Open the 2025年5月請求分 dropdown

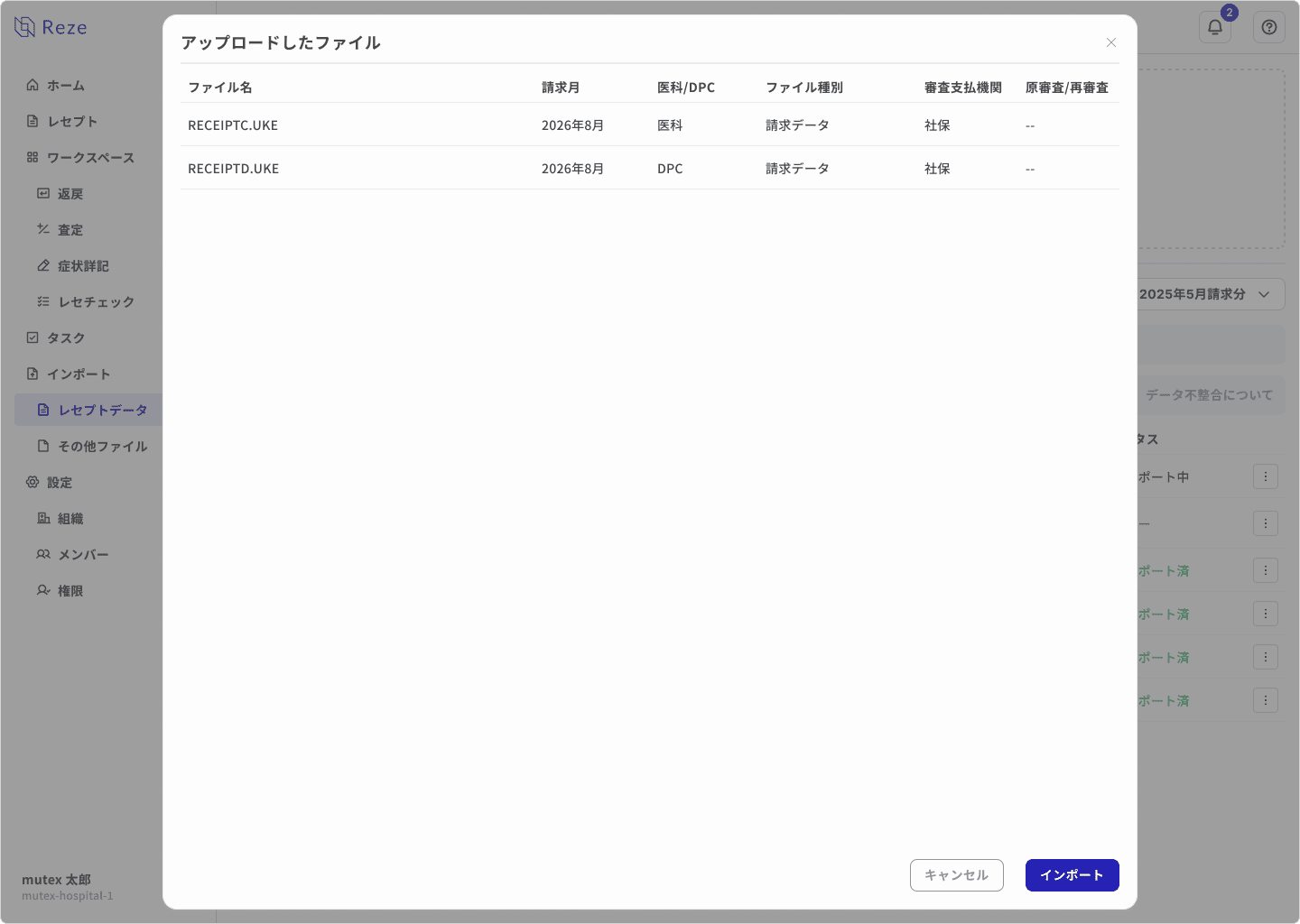[x=1210, y=294]
